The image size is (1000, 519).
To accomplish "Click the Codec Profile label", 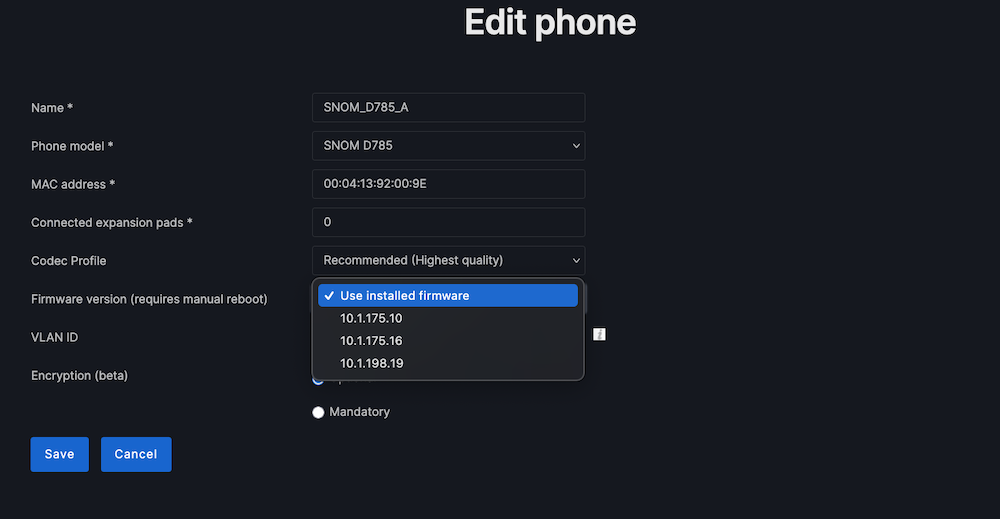I will coord(68,261).
